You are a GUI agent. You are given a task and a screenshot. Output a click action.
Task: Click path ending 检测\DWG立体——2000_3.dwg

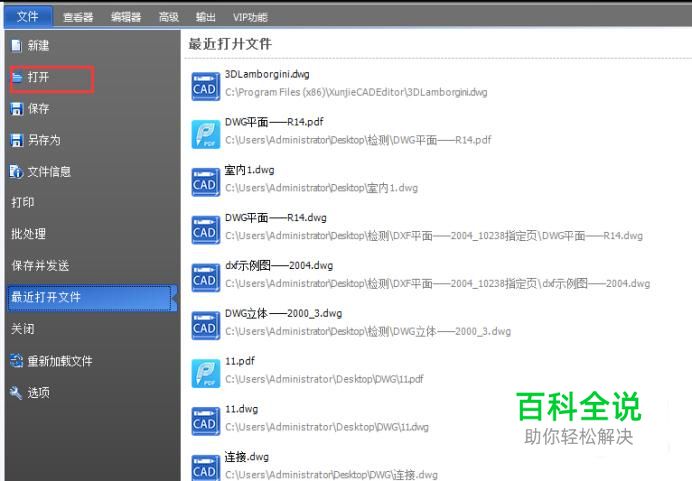tap(368, 331)
